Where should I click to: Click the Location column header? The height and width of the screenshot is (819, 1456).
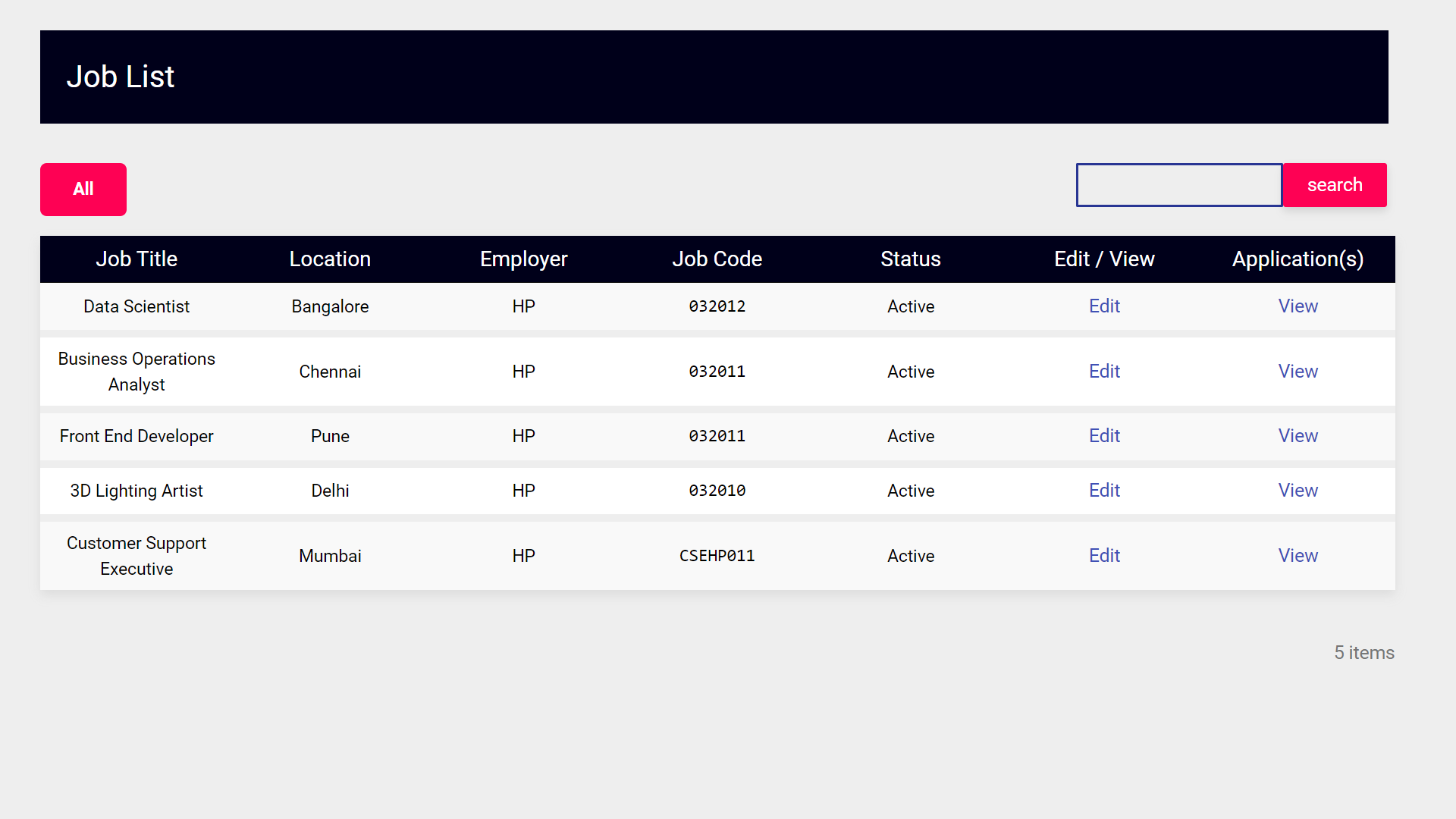click(330, 259)
